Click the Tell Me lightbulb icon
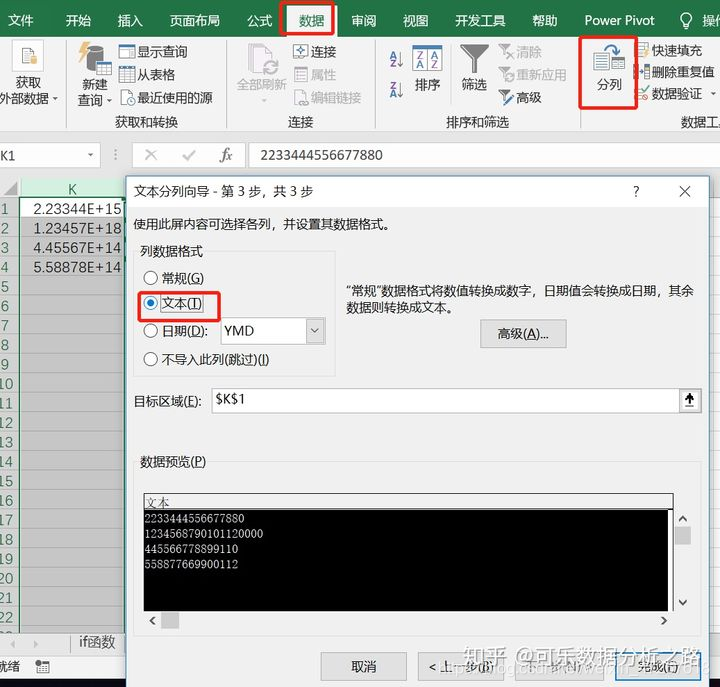Image resolution: width=720 pixels, height=687 pixels. 686,20
